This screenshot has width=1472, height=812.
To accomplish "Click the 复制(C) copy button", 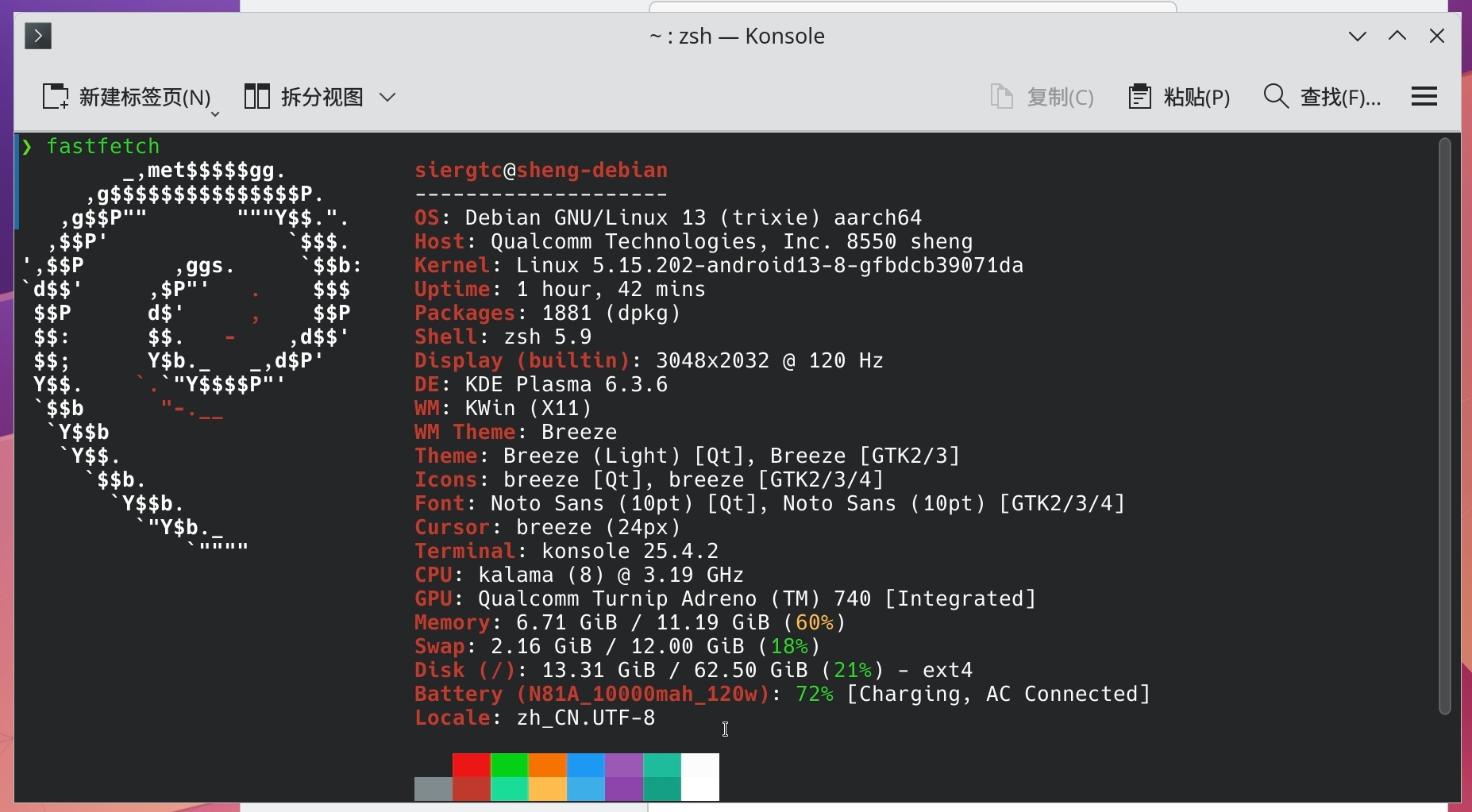I will [x=1042, y=97].
